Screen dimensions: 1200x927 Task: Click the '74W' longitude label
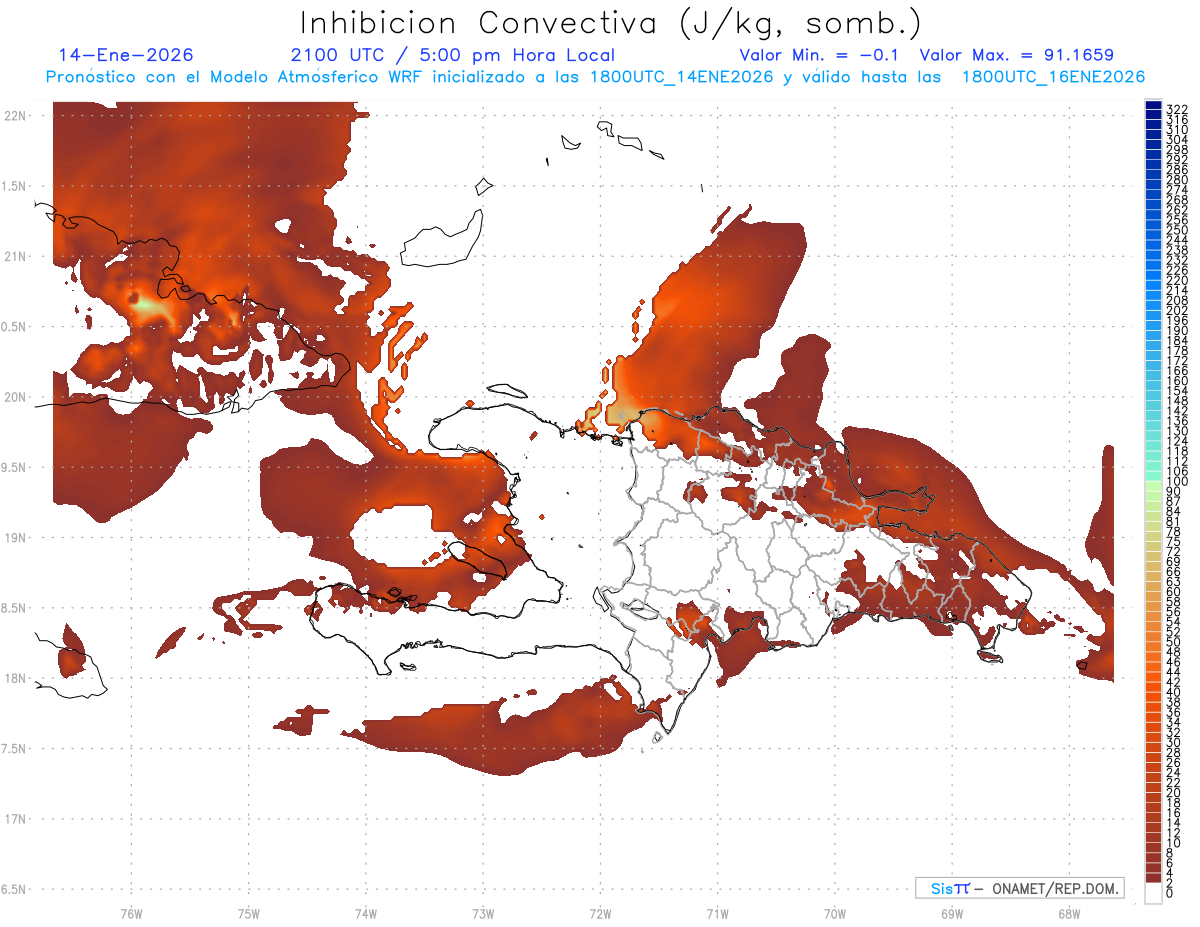pyautogui.click(x=366, y=913)
